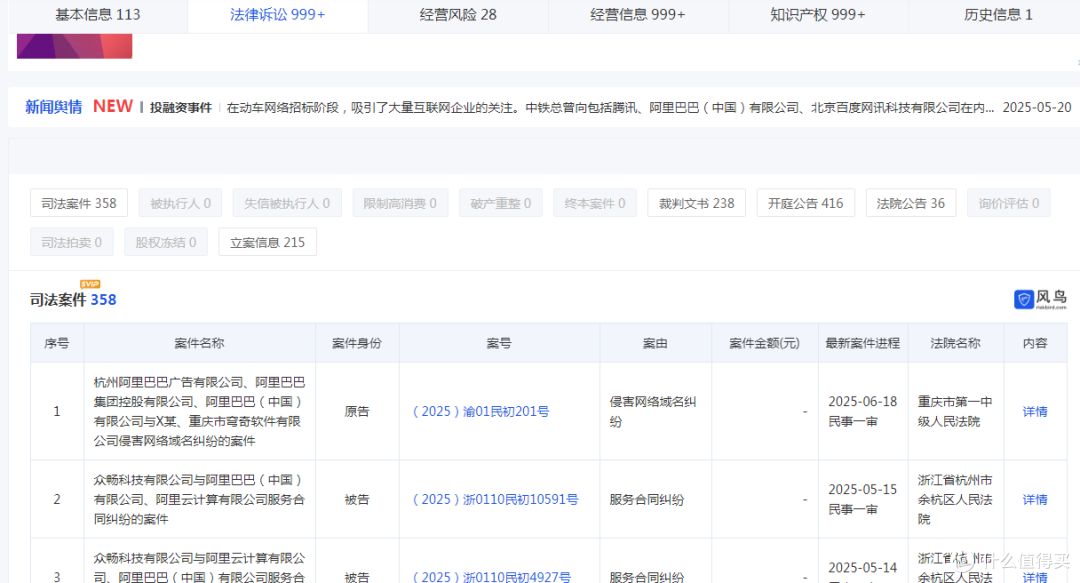Choose the 破产重整 0 filter
This screenshot has width=1080, height=583.
tap(500, 203)
